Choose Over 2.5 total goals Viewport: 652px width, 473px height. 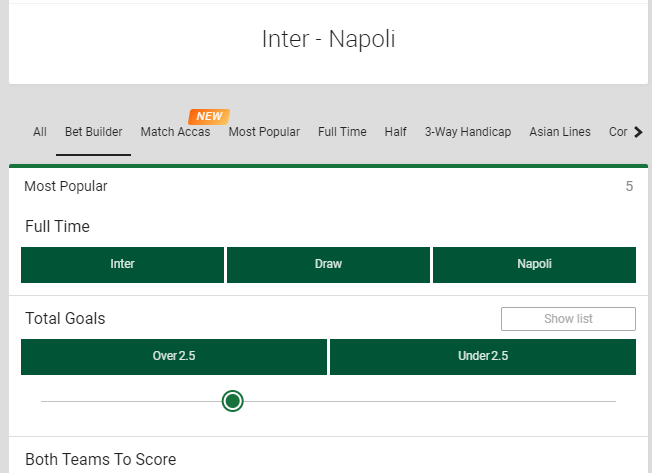point(174,357)
